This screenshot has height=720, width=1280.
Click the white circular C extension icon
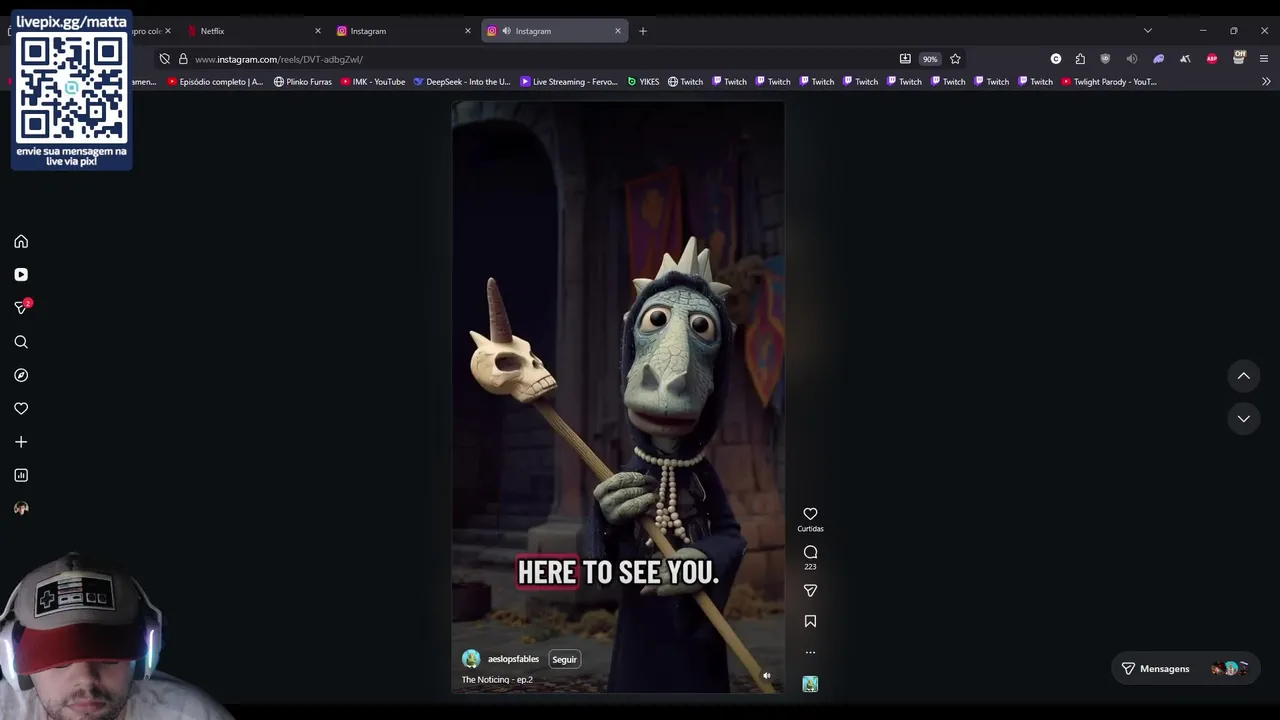(1056, 59)
